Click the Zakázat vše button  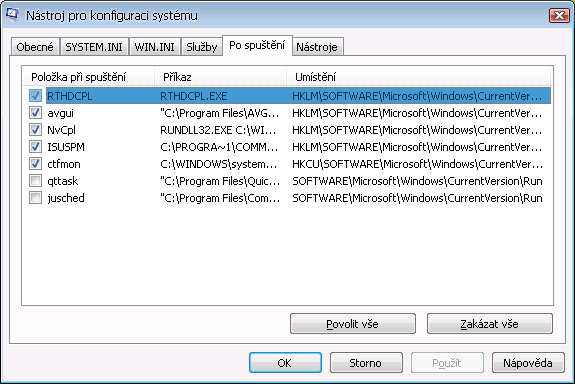(490, 323)
